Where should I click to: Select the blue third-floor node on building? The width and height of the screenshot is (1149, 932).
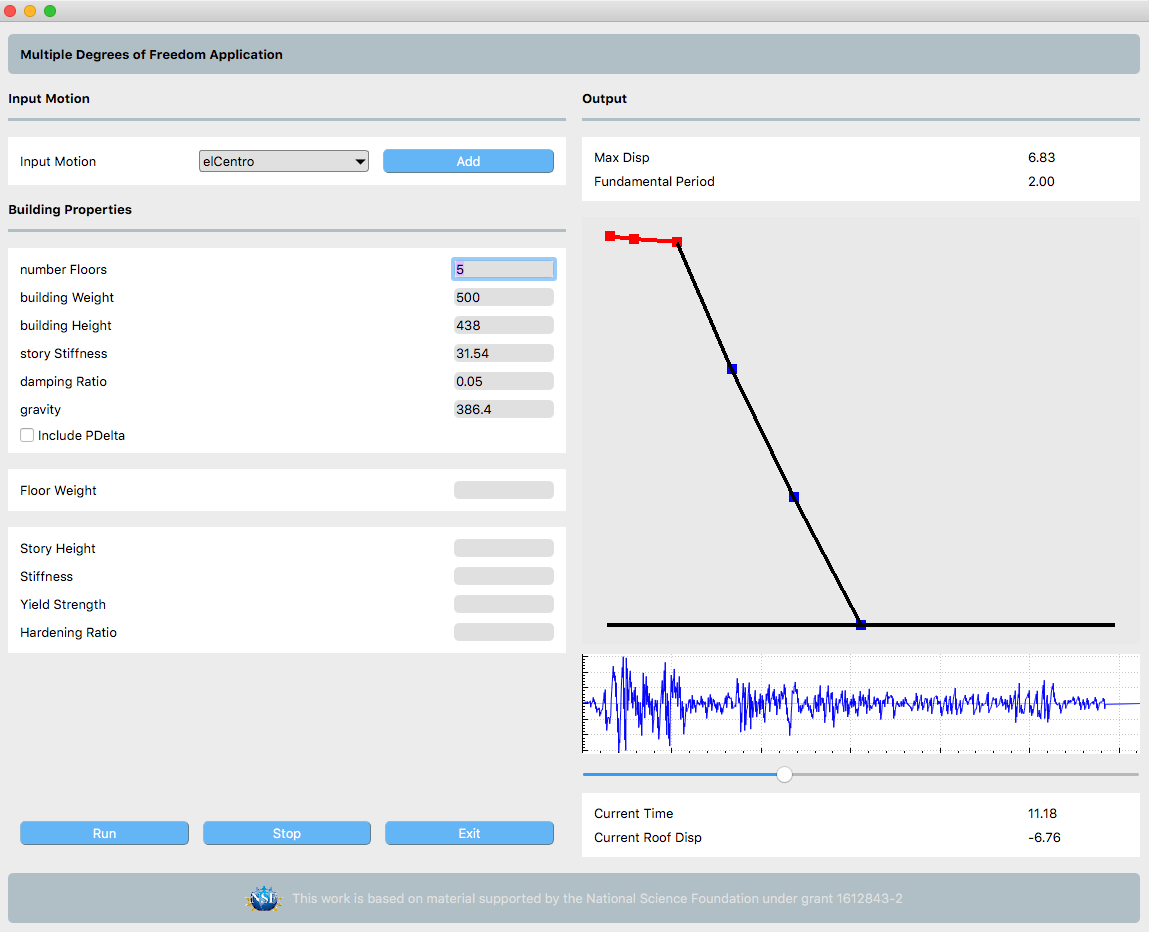[731, 369]
